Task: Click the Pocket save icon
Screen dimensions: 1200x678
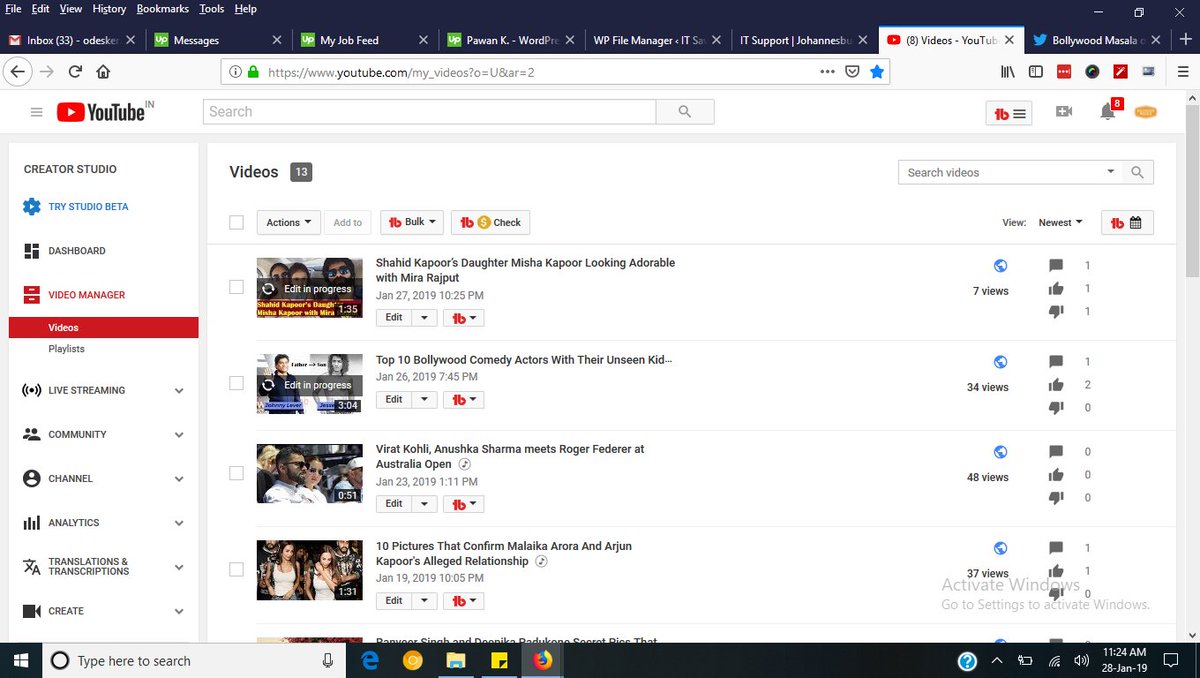Action: point(852,72)
